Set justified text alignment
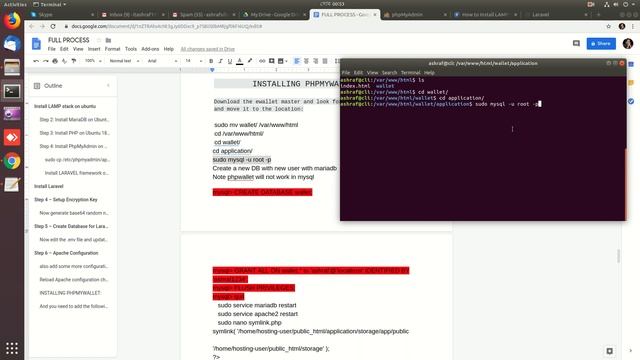This screenshot has height=360, width=640. pos(325,61)
